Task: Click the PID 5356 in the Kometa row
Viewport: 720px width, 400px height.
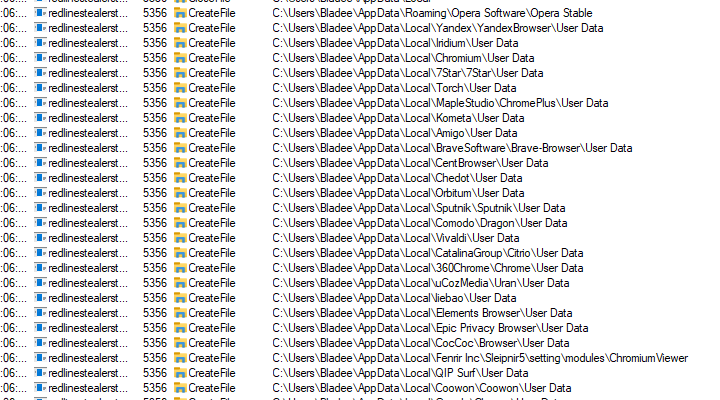Action: coord(155,118)
